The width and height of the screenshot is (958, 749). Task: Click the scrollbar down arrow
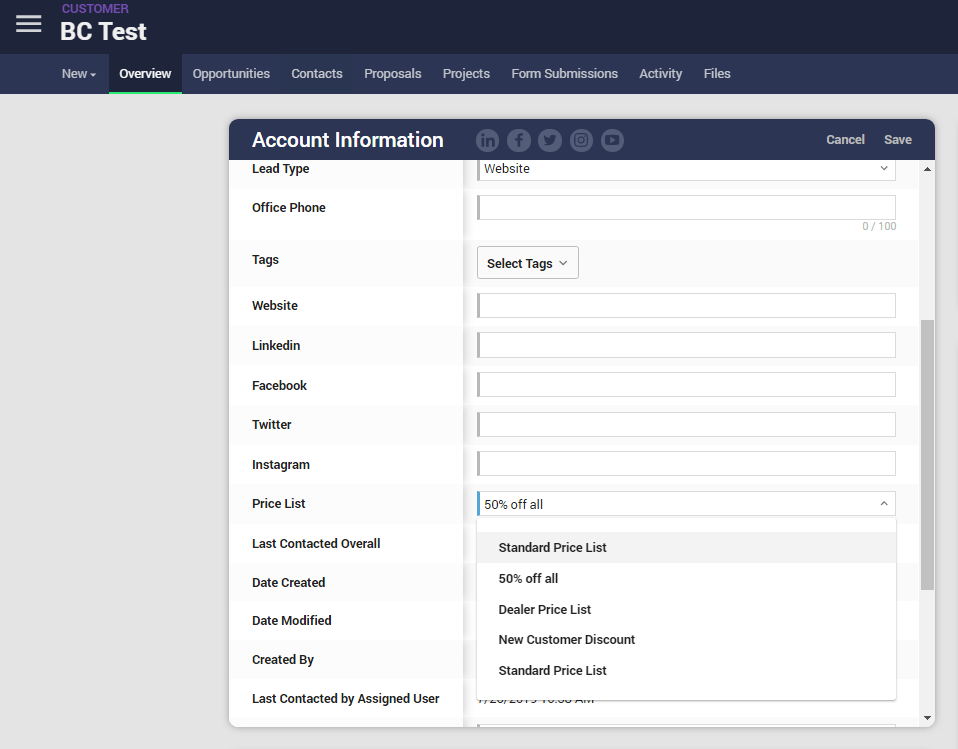point(927,718)
